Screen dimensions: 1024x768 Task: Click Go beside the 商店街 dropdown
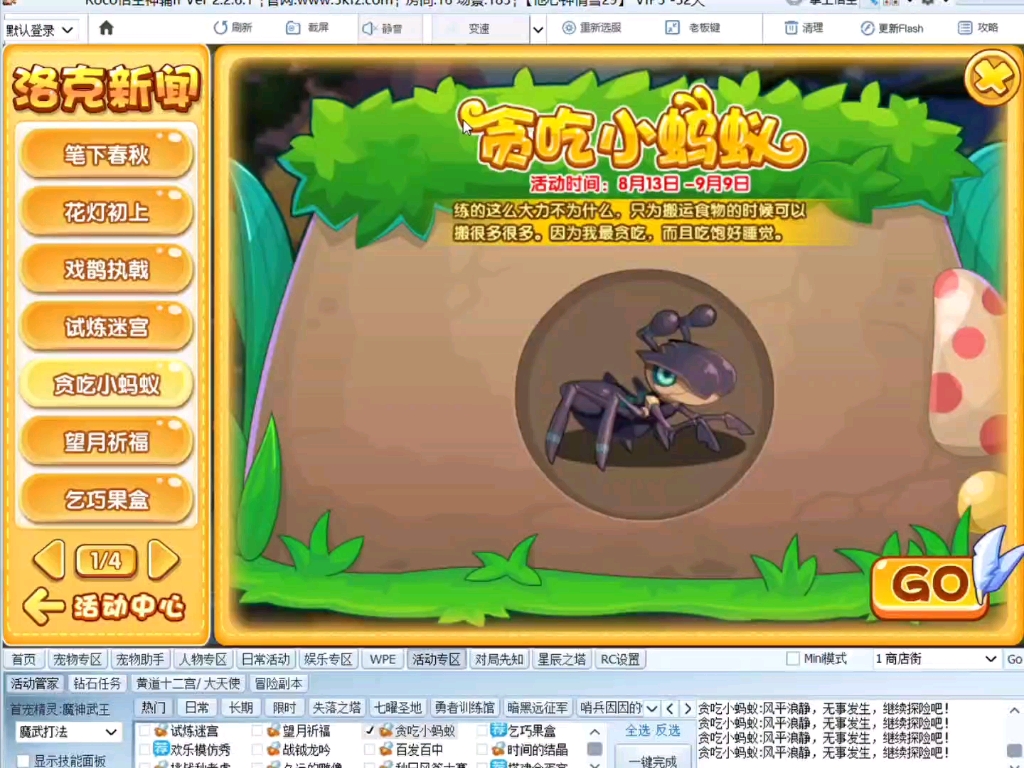click(1014, 659)
